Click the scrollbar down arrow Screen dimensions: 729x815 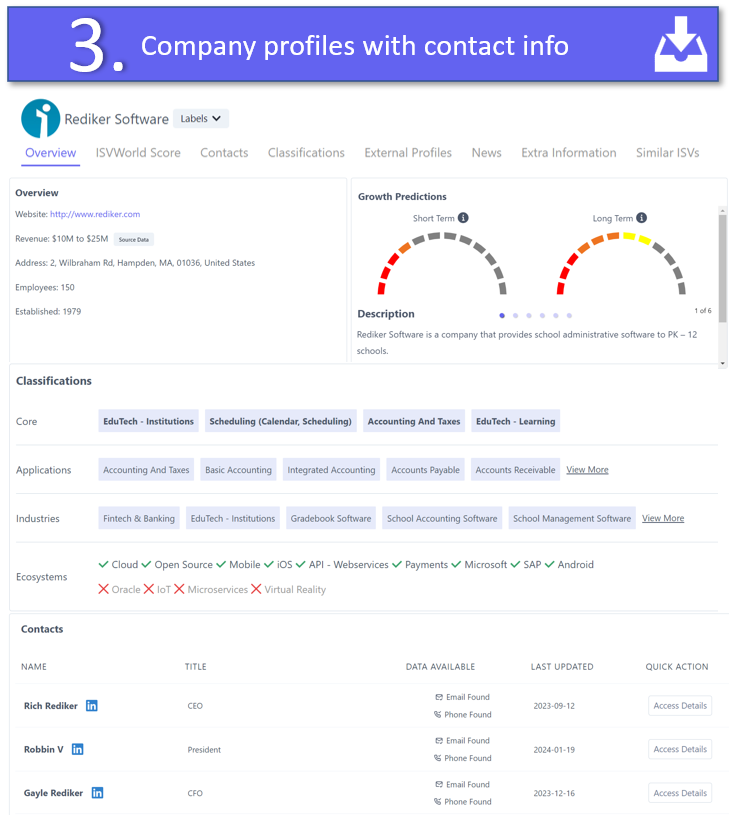(722, 363)
